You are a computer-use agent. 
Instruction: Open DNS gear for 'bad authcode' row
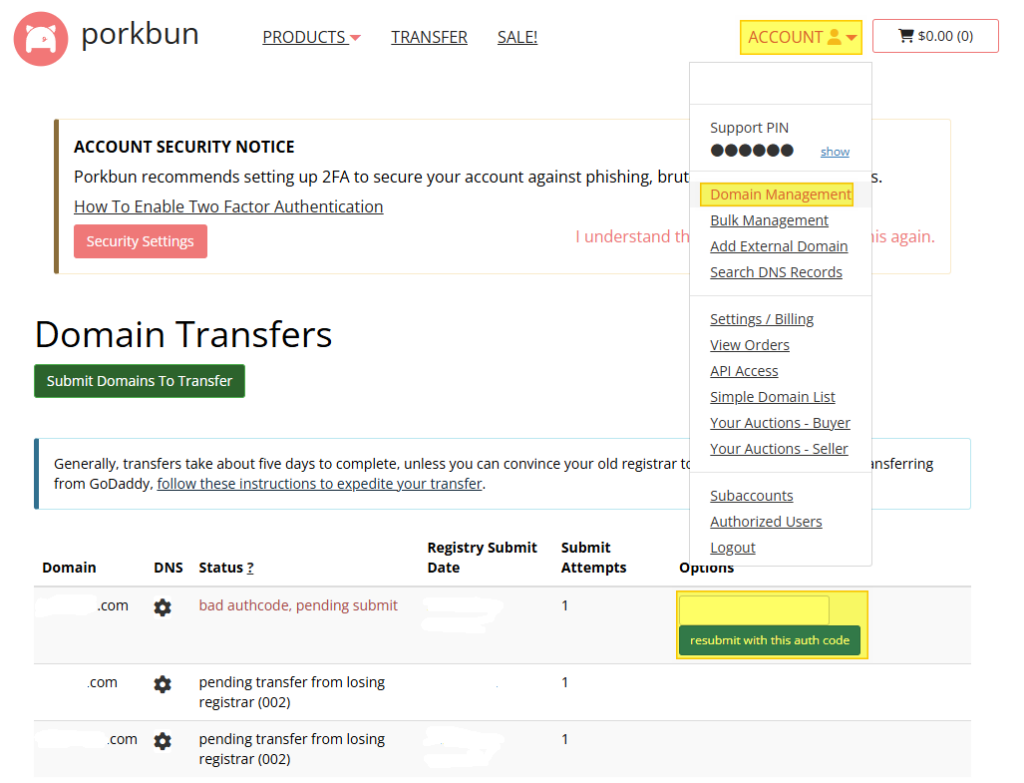coord(163,607)
